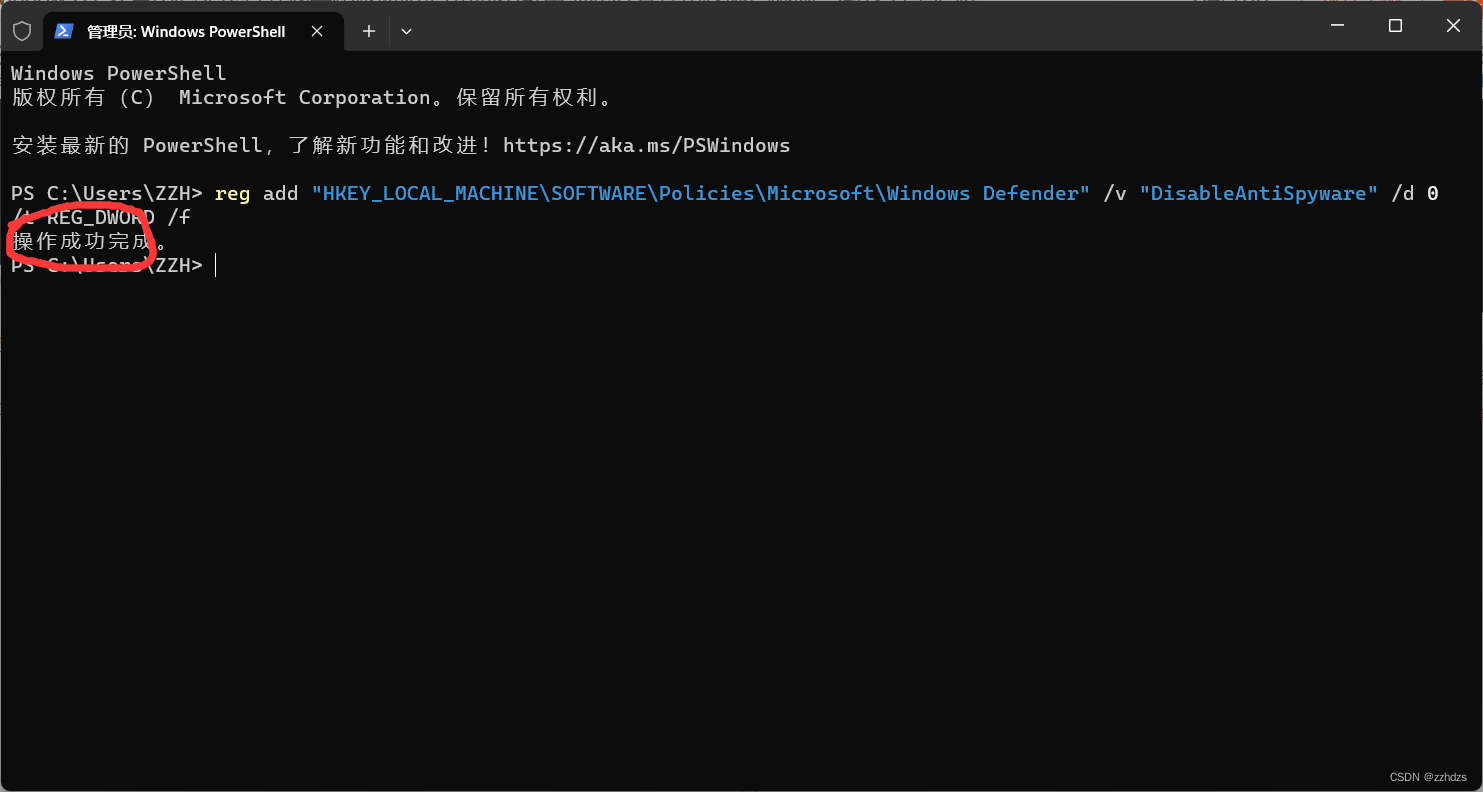Open the https://aka.ms/PSWindows link
Screen dimensions: 1483x792
pos(646,145)
